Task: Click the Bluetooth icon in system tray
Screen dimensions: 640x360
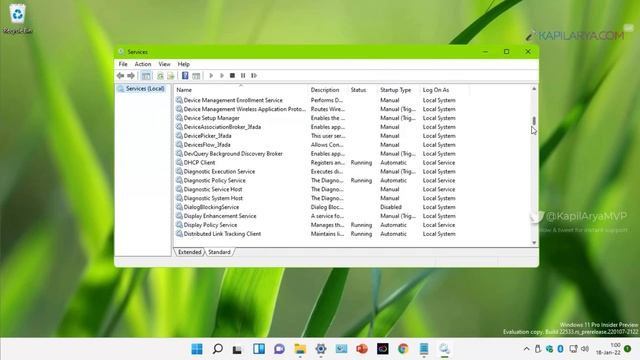Action: tap(560, 349)
